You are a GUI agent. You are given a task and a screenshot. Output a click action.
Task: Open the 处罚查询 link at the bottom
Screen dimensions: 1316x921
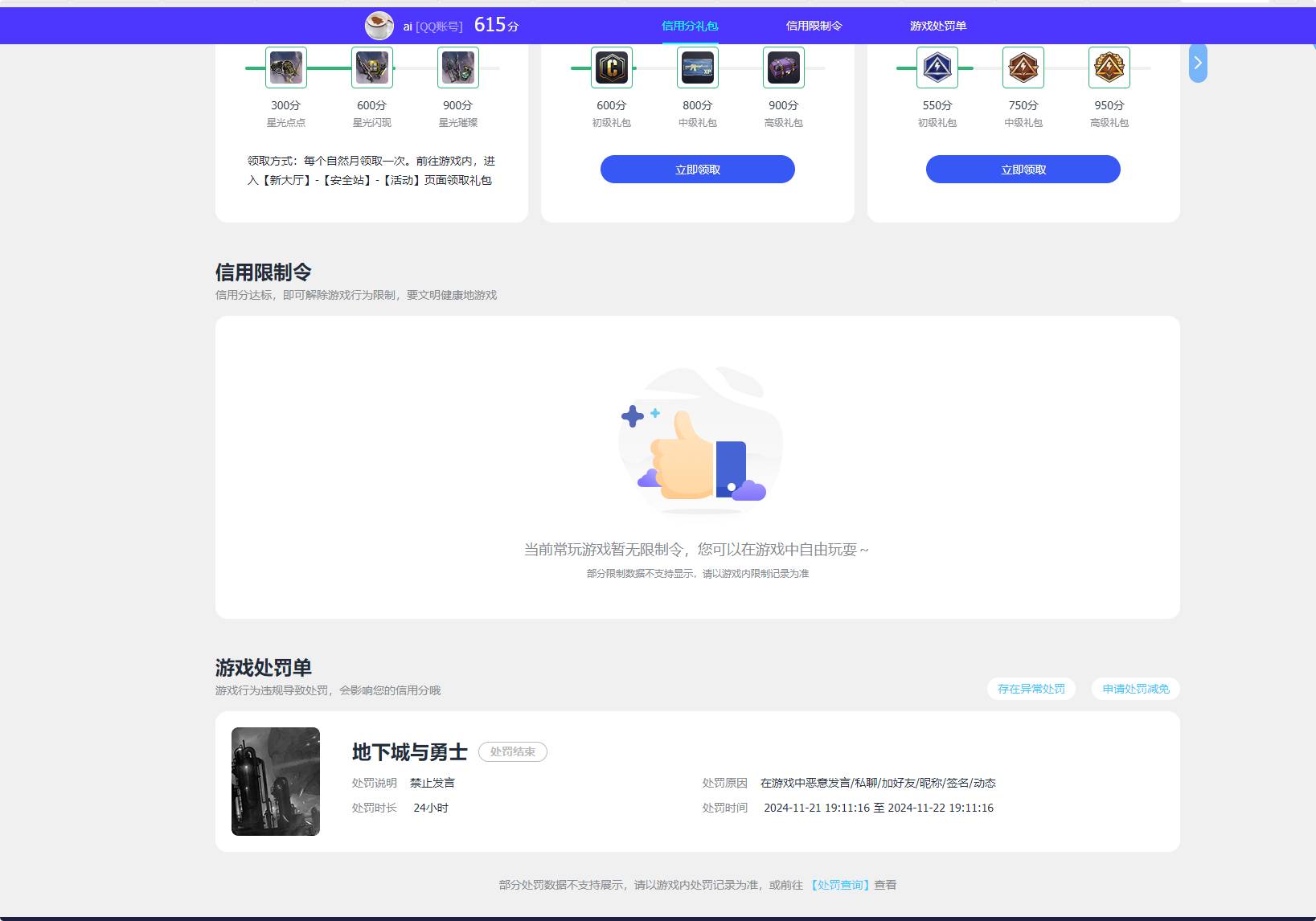(840, 884)
